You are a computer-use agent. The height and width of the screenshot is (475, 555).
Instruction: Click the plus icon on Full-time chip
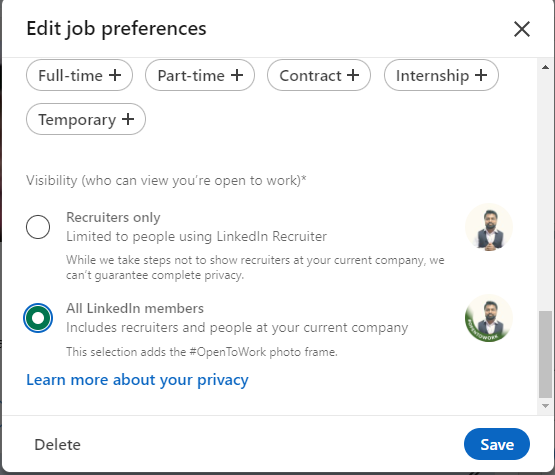tap(115, 75)
